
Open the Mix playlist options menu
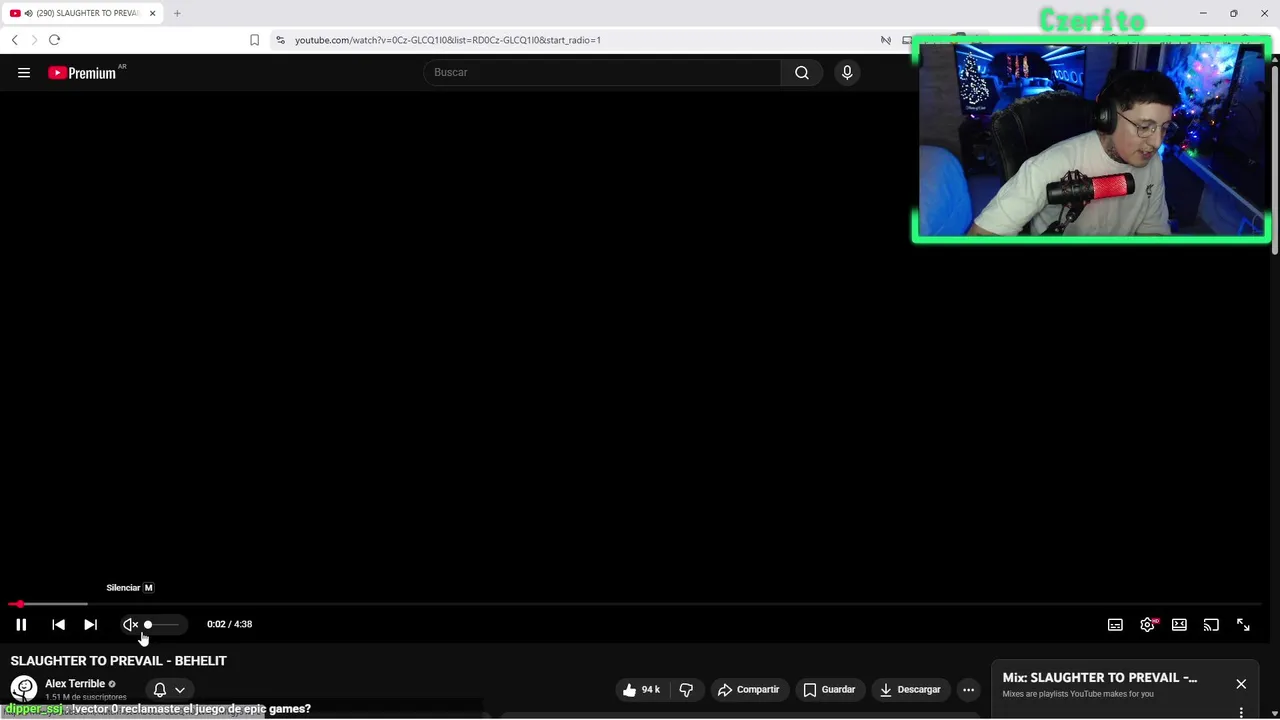coord(1241,713)
